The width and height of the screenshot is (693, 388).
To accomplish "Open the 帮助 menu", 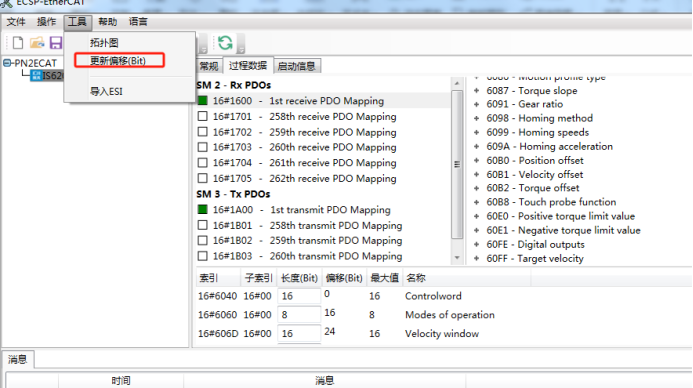I will [x=107, y=22].
